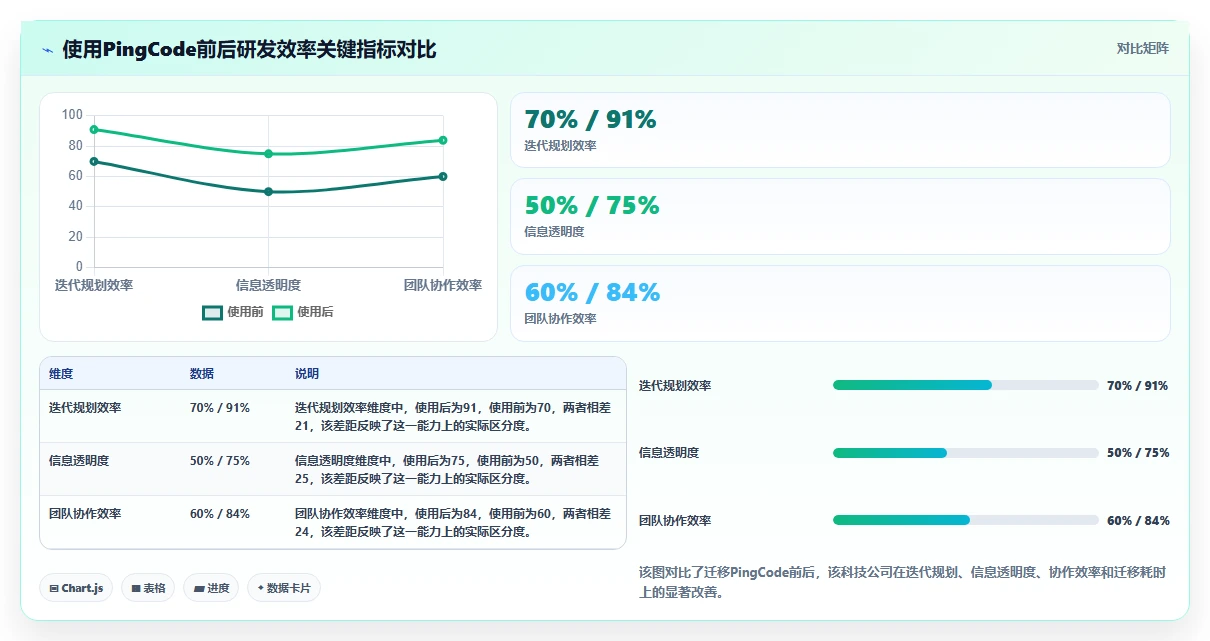Image resolution: width=1210 pixels, height=641 pixels.
Task: Select the 团队协作效率 table row cell
Action: coord(85,513)
